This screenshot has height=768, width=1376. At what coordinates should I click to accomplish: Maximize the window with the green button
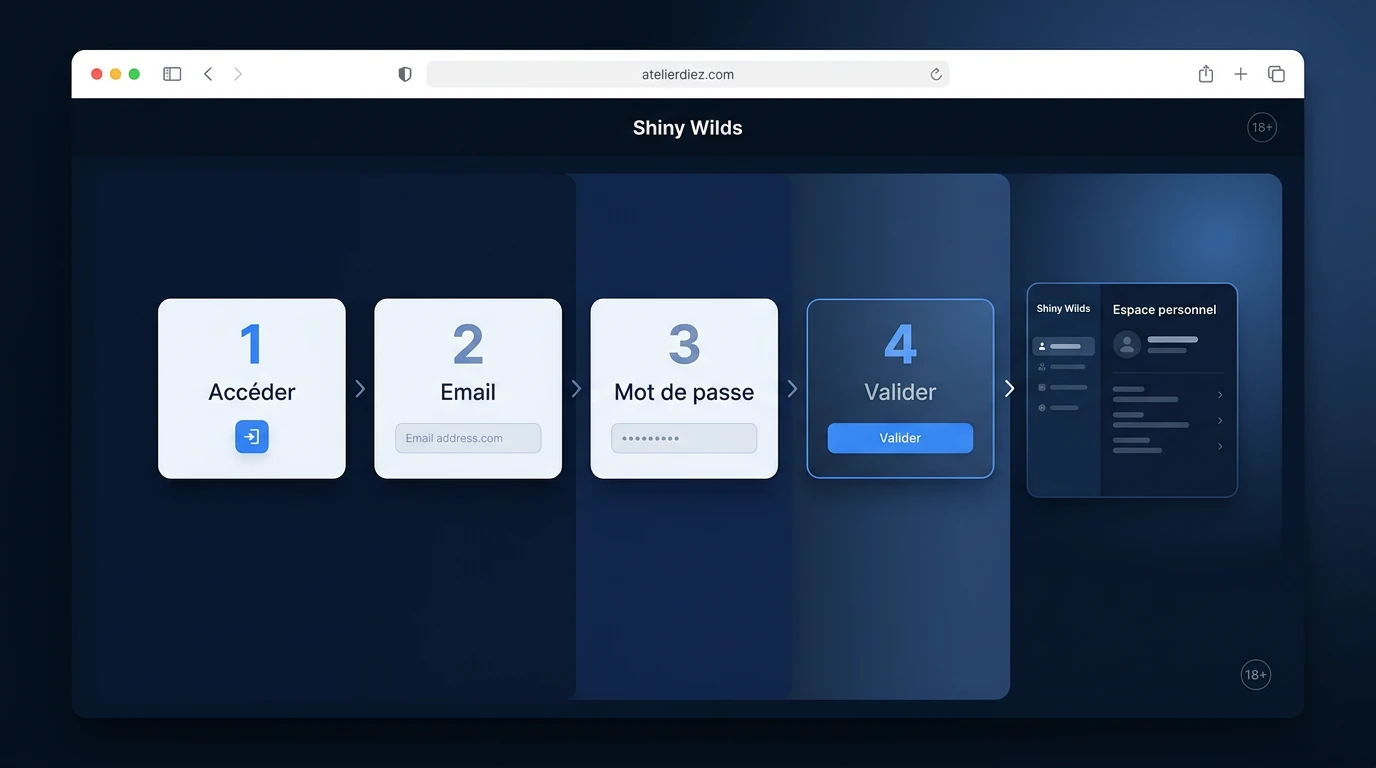[135, 74]
